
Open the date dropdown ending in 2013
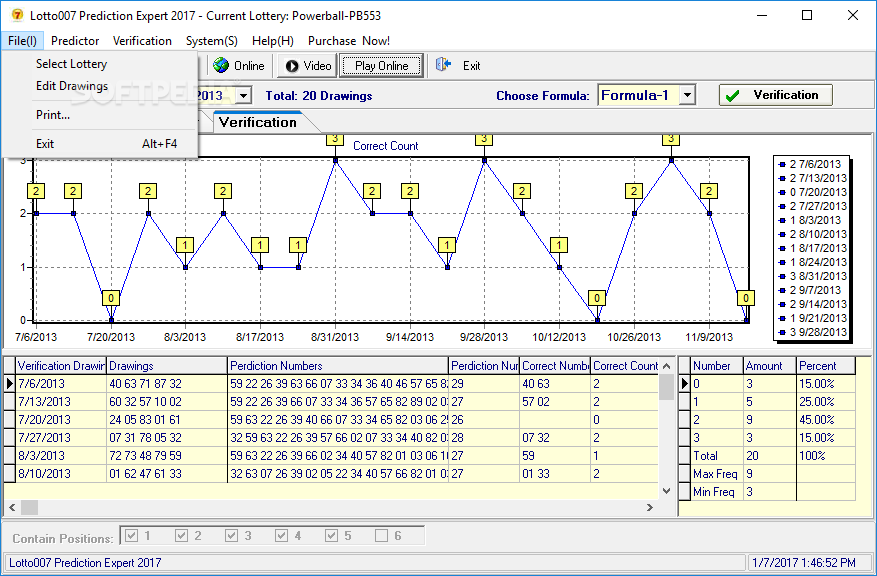pos(243,96)
